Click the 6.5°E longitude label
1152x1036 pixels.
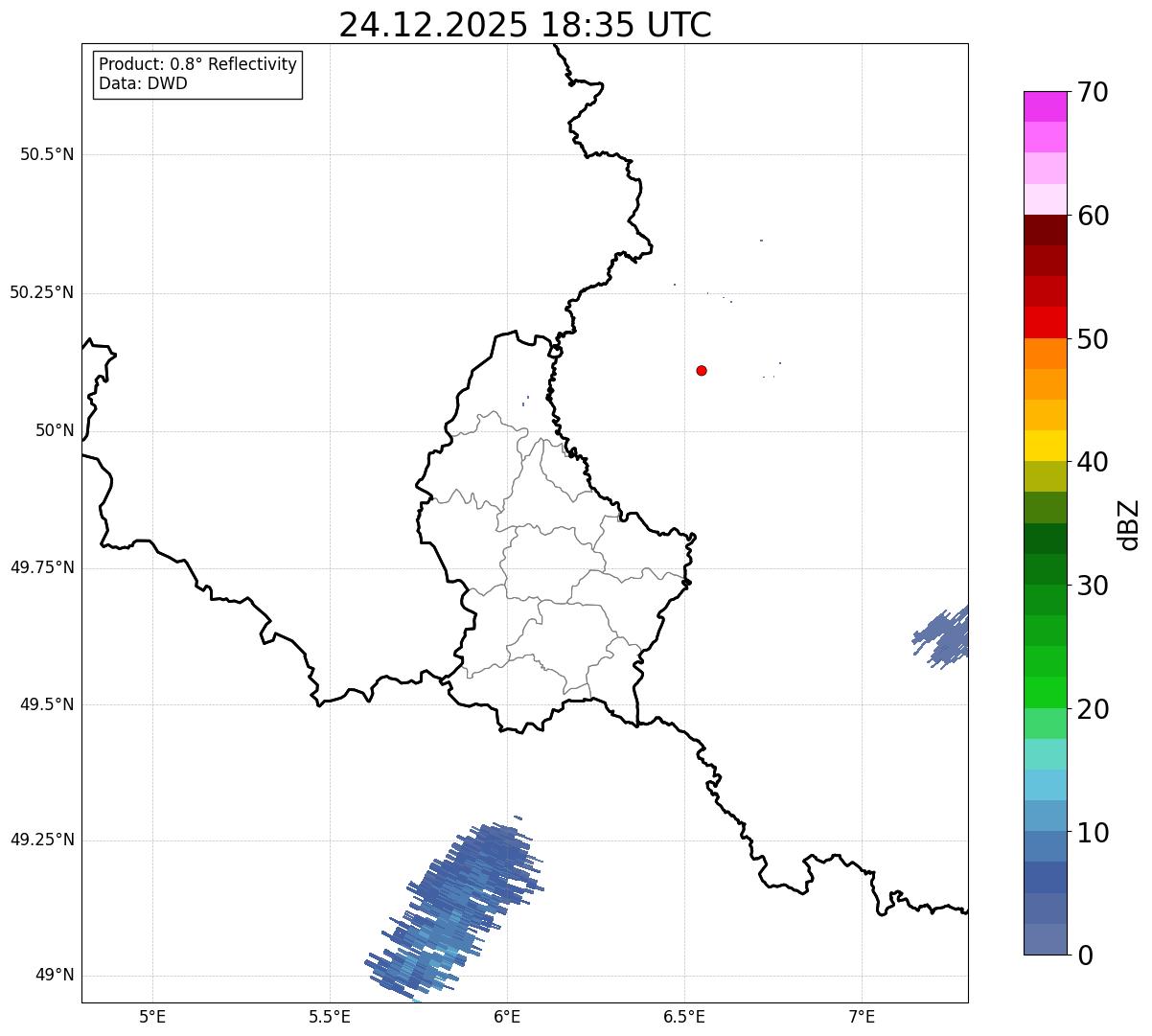(684, 1017)
